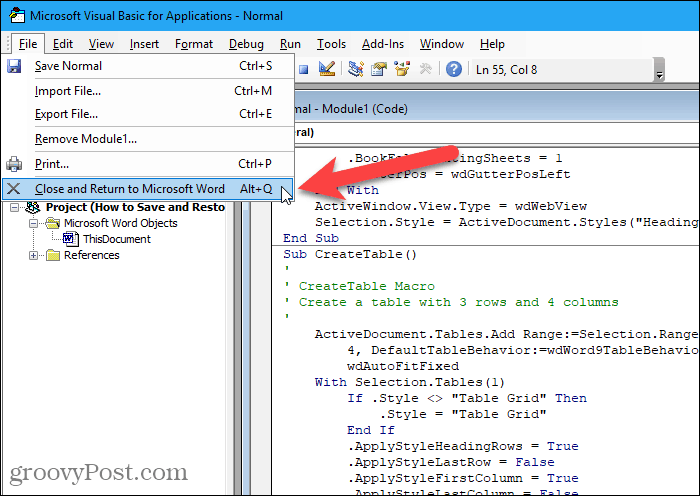Open the Object Browser toolbar icon
Screen dimensions: 700x496
tap(402, 69)
